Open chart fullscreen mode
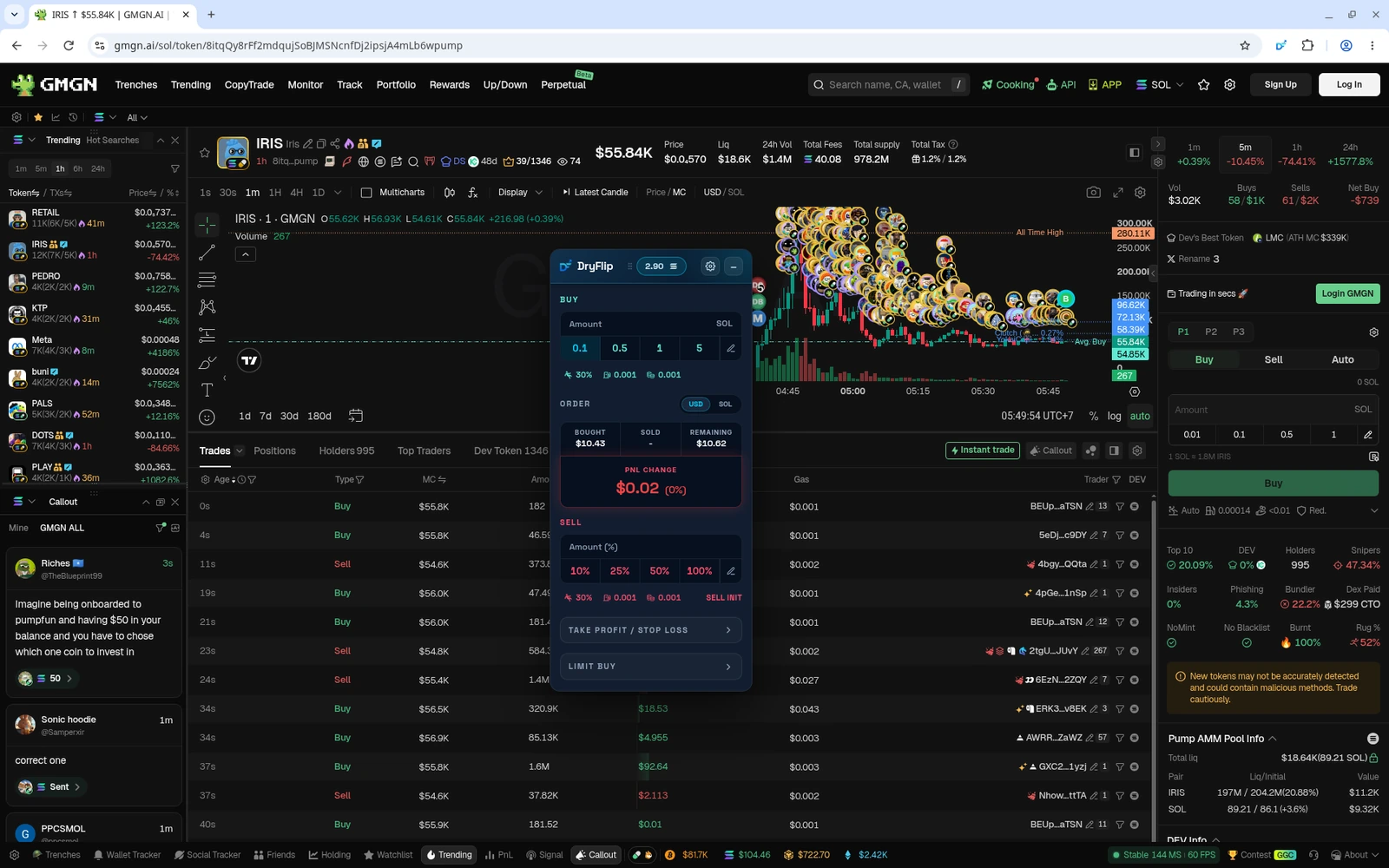The image size is (1389, 868). (1118, 193)
